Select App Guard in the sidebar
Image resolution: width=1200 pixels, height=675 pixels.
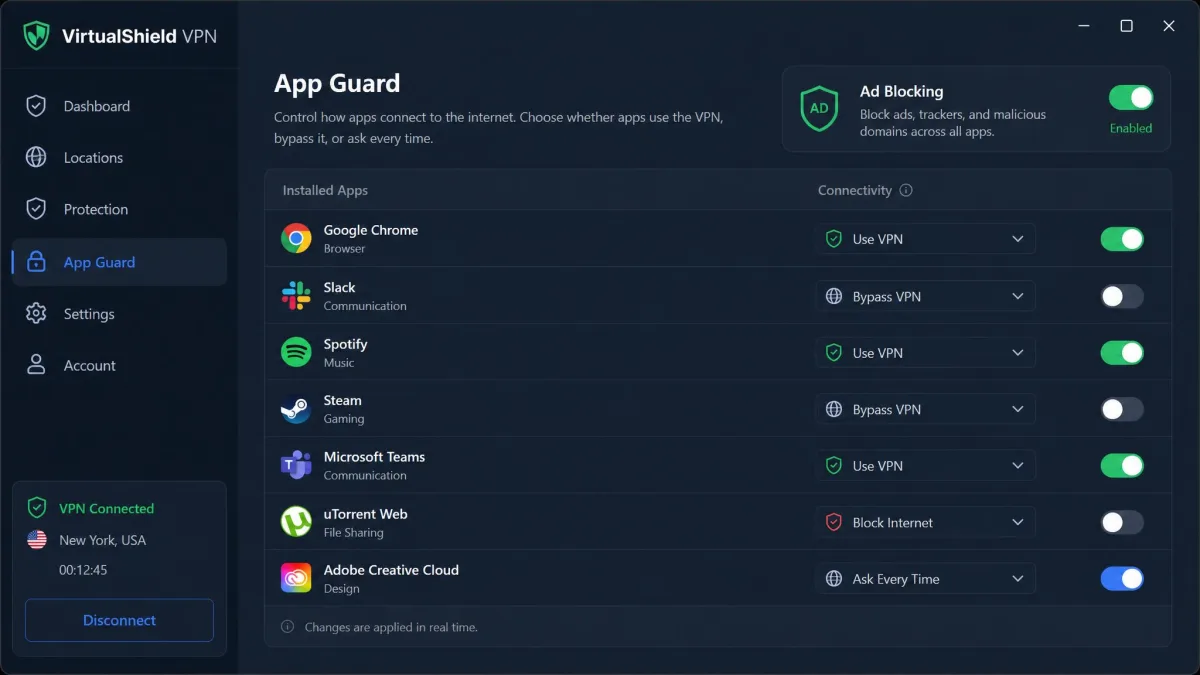[119, 262]
